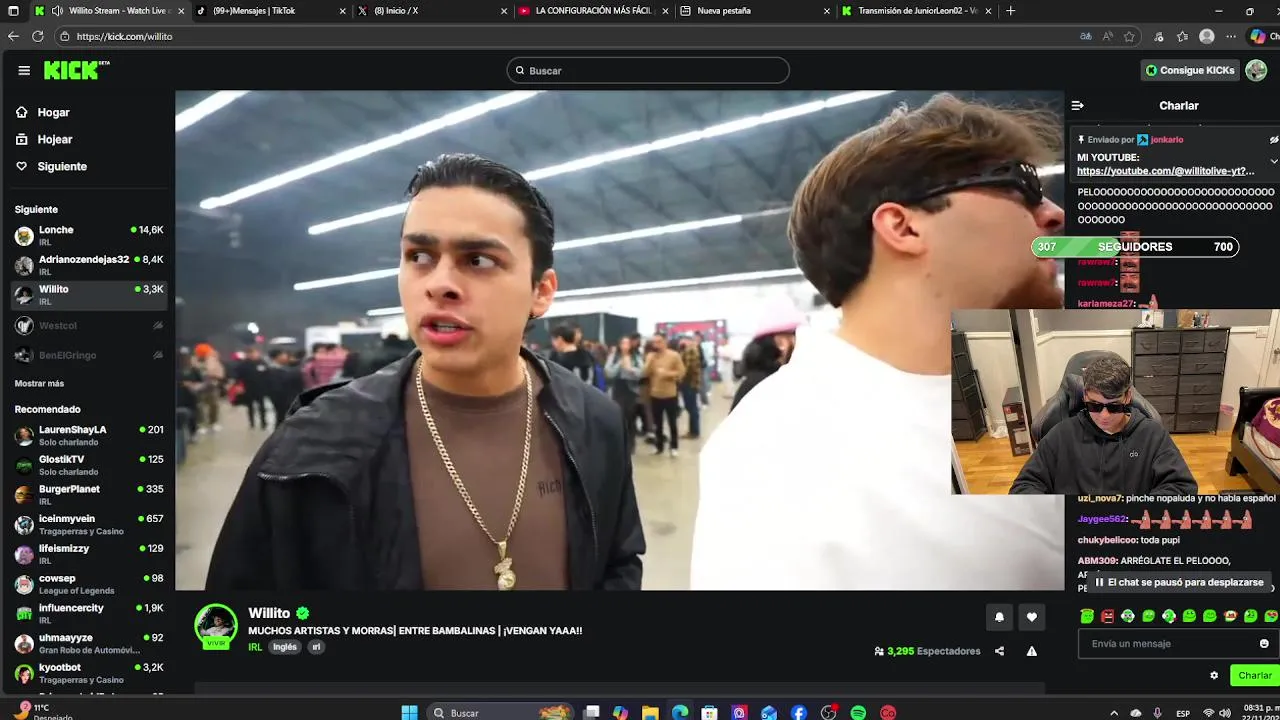The height and width of the screenshot is (720, 1280).
Task: Click the green Charlar send button
Action: tap(1254, 676)
